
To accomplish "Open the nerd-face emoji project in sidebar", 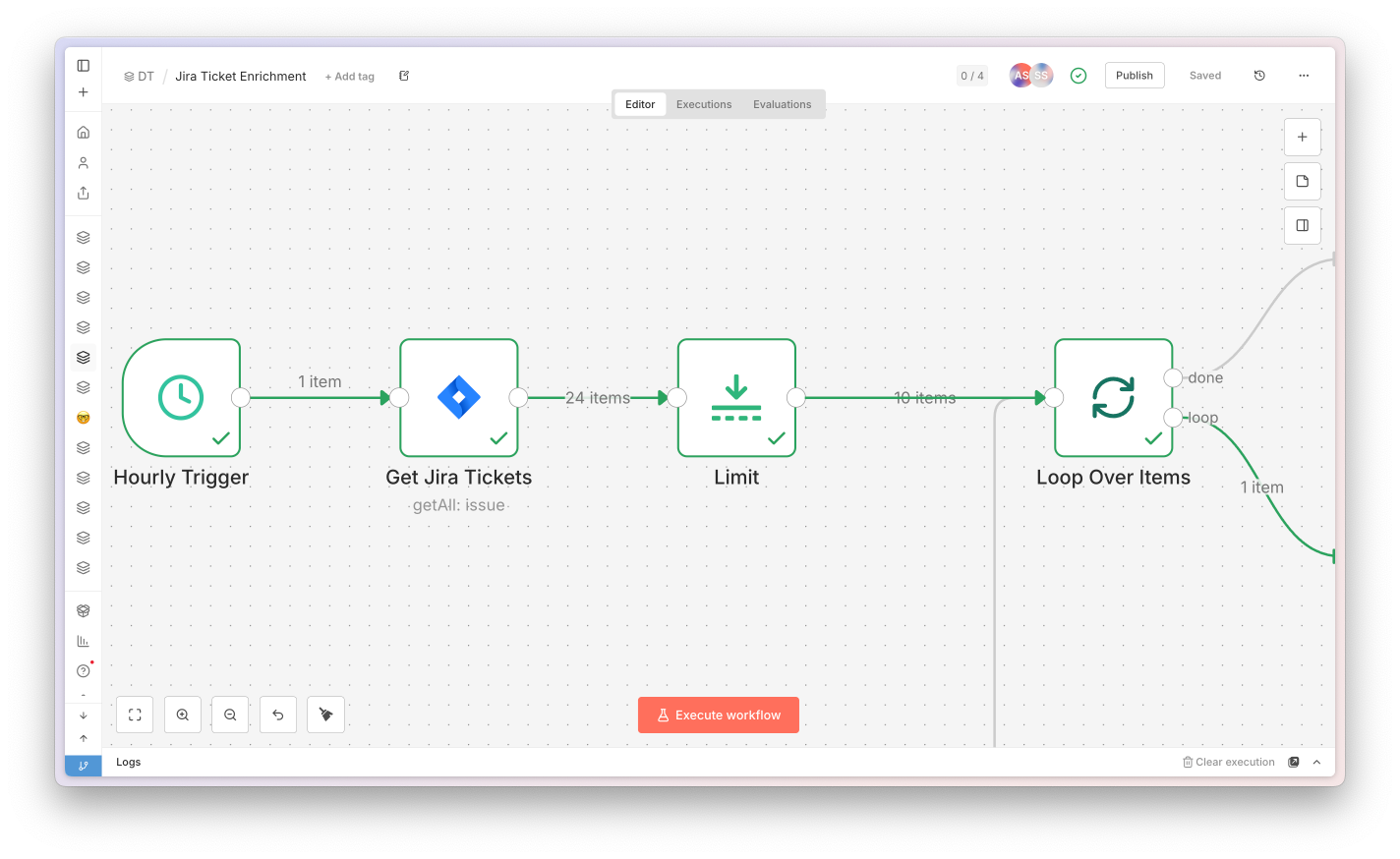I will 84,418.
